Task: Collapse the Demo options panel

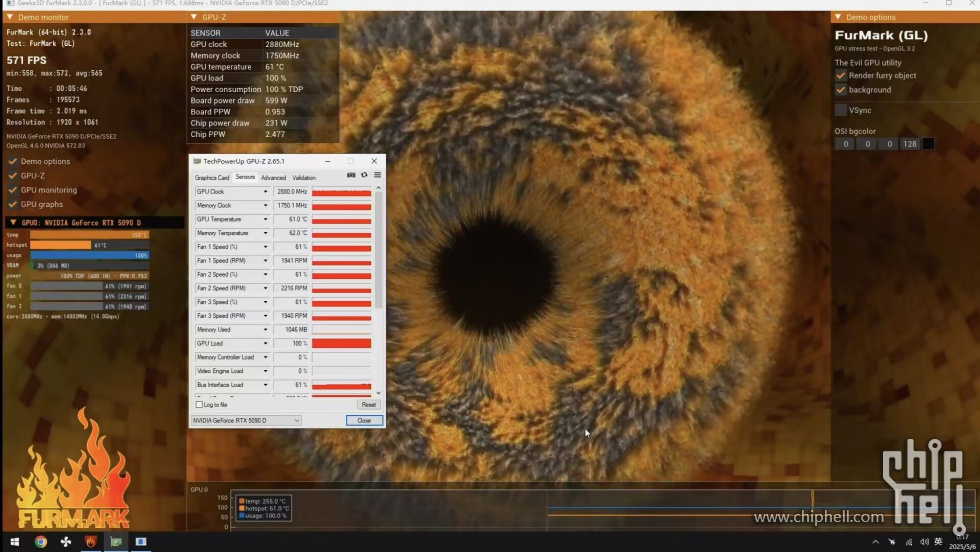Action: point(838,17)
